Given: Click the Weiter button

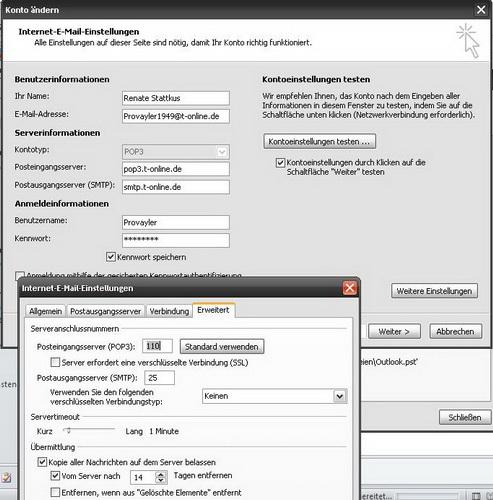Looking at the screenshot, I should click(x=394, y=331).
